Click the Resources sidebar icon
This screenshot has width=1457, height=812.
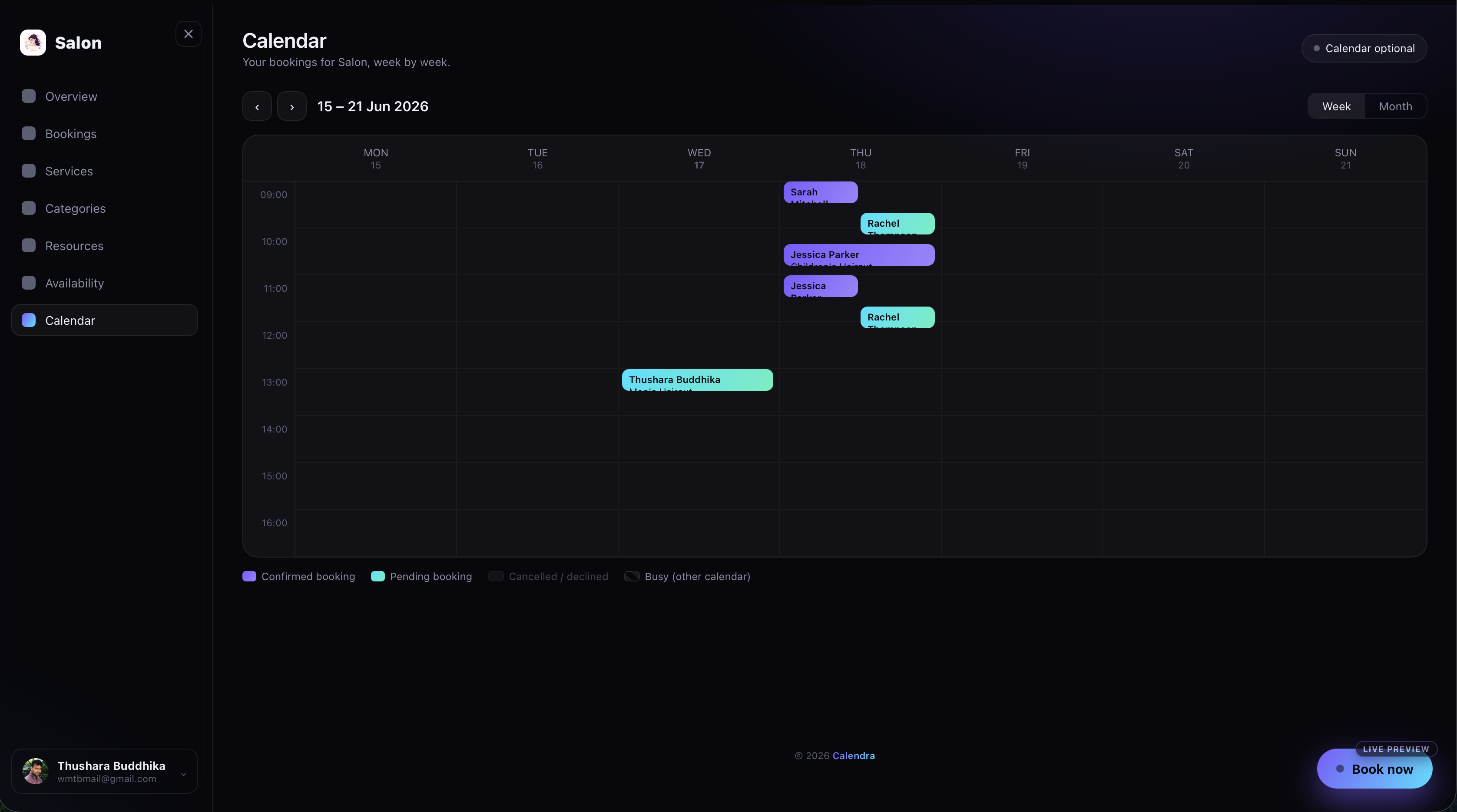tap(29, 245)
